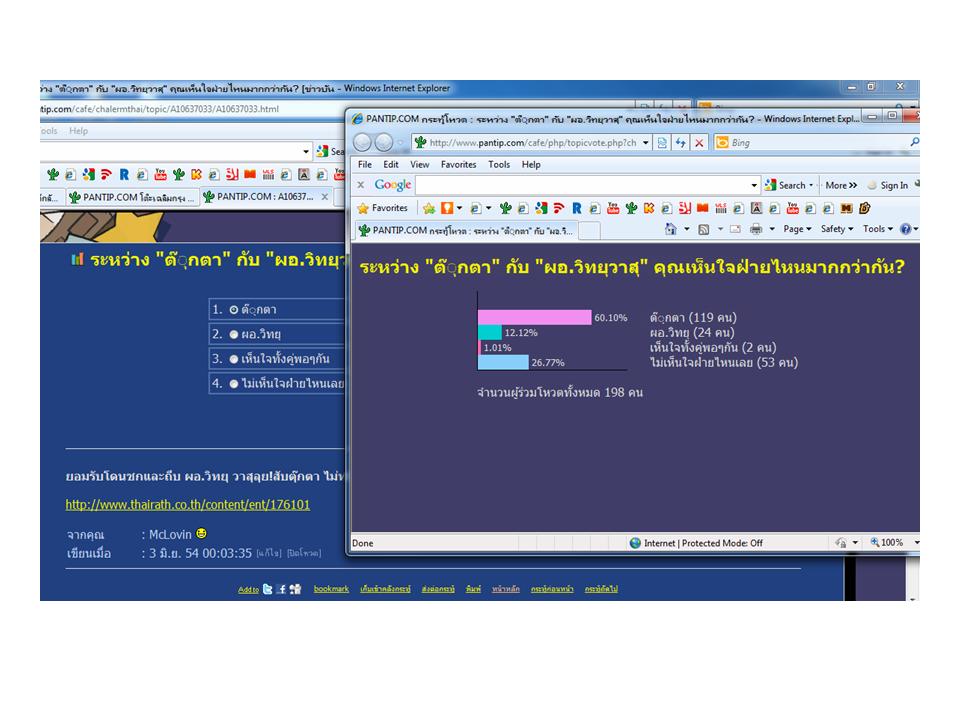Open the Google favorite icon in the vote window

[541, 208]
